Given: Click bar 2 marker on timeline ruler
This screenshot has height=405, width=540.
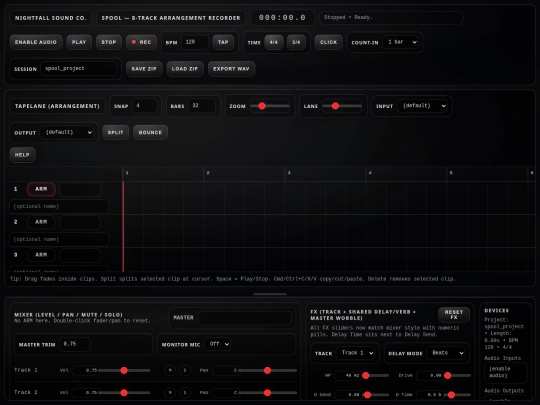Looking at the screenshot, I should pyautogui.click(x=208, y=173).
